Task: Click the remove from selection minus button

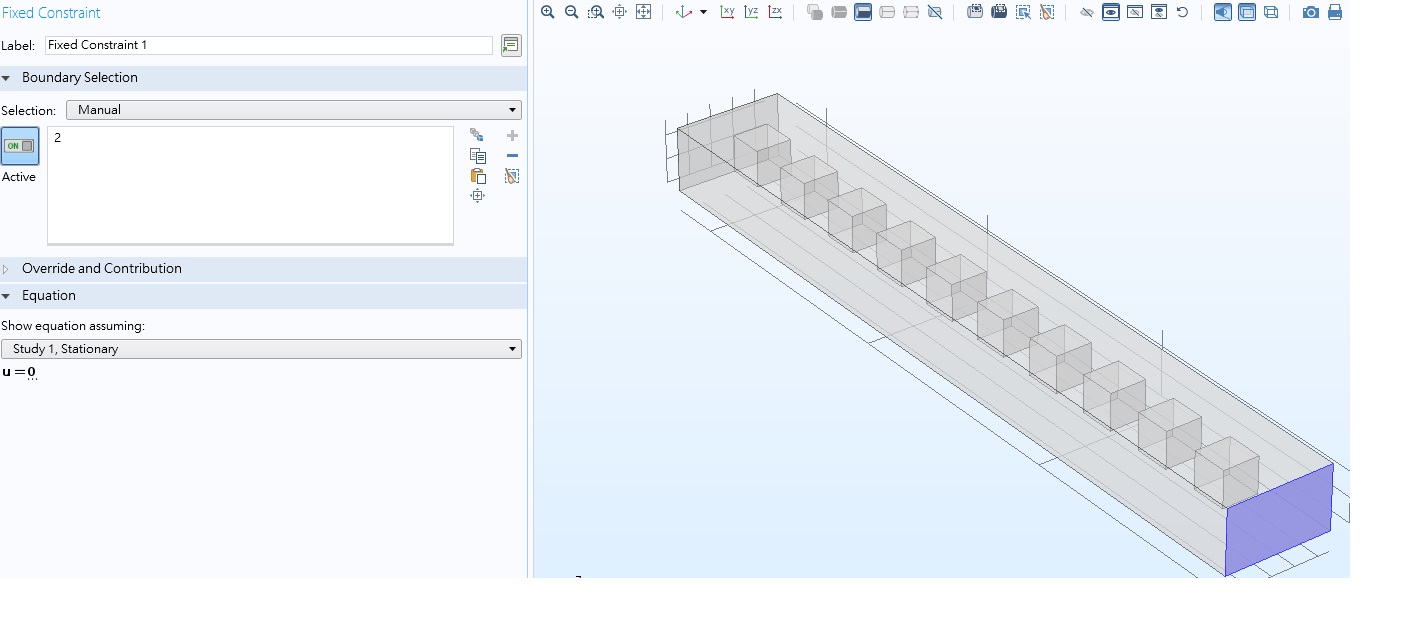Action: point(512,156)
